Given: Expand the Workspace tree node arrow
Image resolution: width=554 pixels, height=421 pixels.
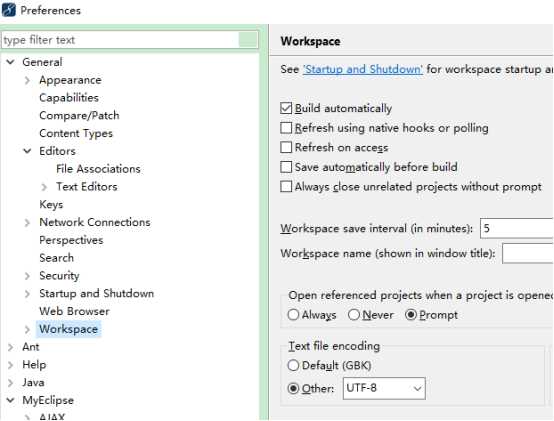Looking at the screenshot, I should pos(27,330).
